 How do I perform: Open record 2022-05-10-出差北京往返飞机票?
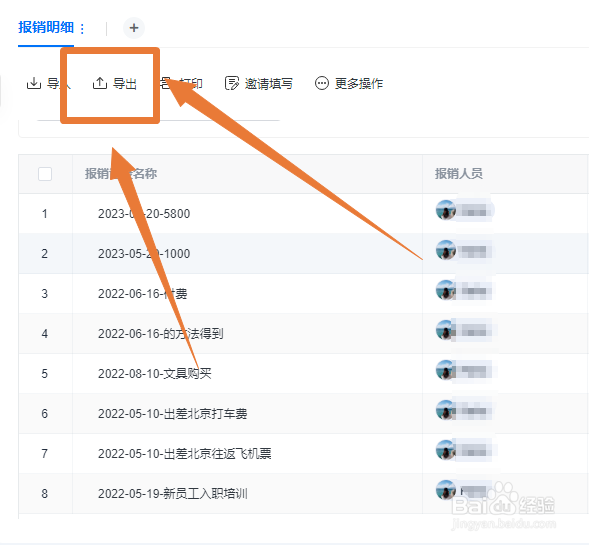click(184, 453)
